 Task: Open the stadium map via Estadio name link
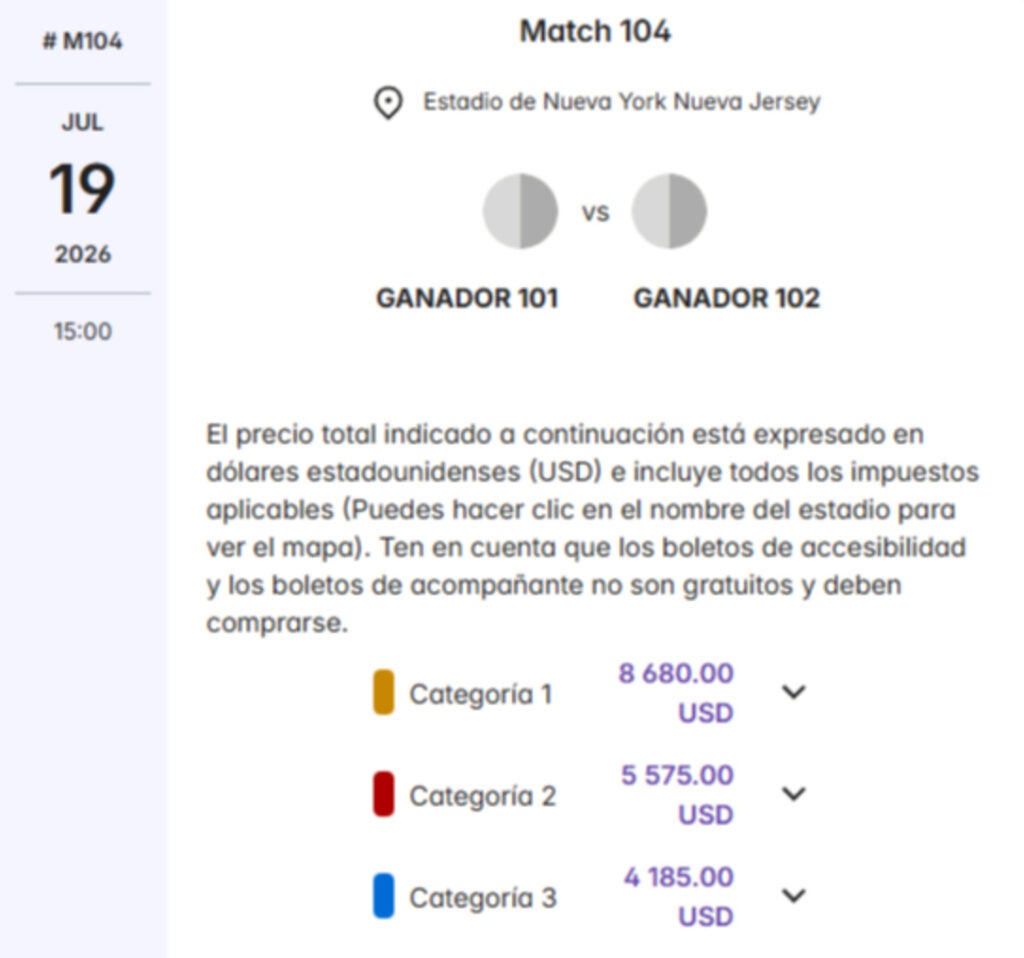(622, 101)
